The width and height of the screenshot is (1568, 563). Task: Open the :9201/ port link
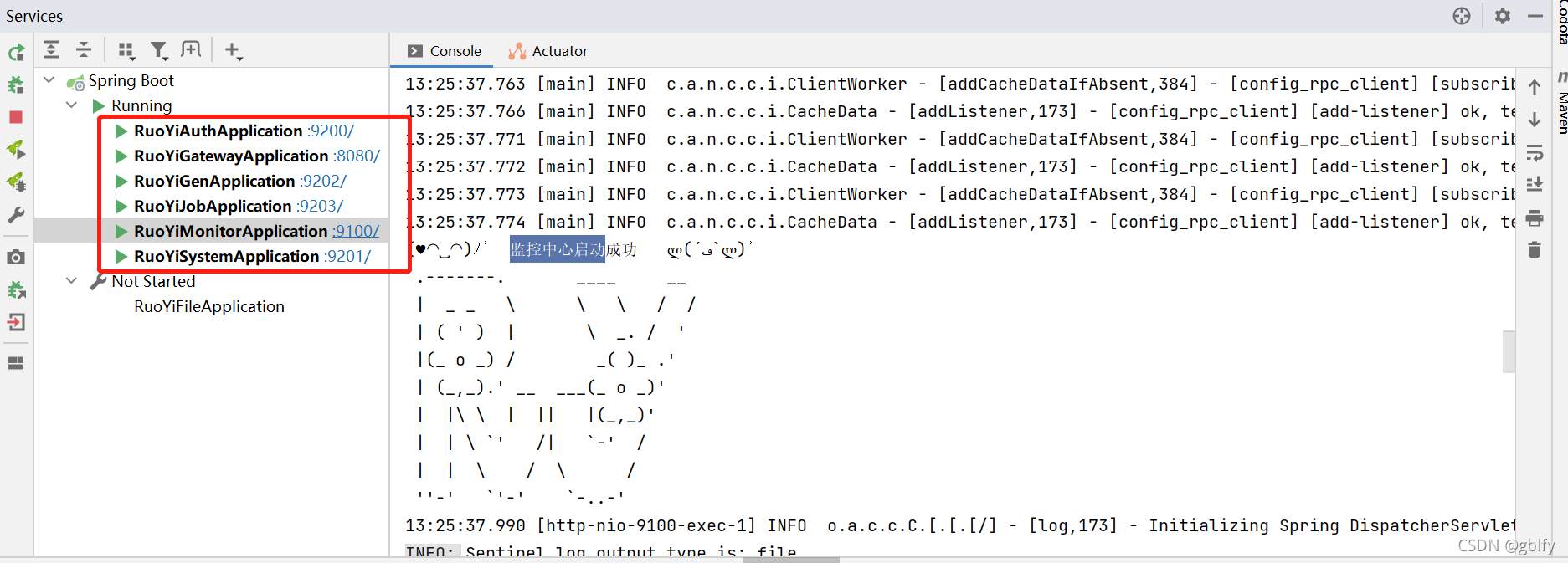[347, 256]
